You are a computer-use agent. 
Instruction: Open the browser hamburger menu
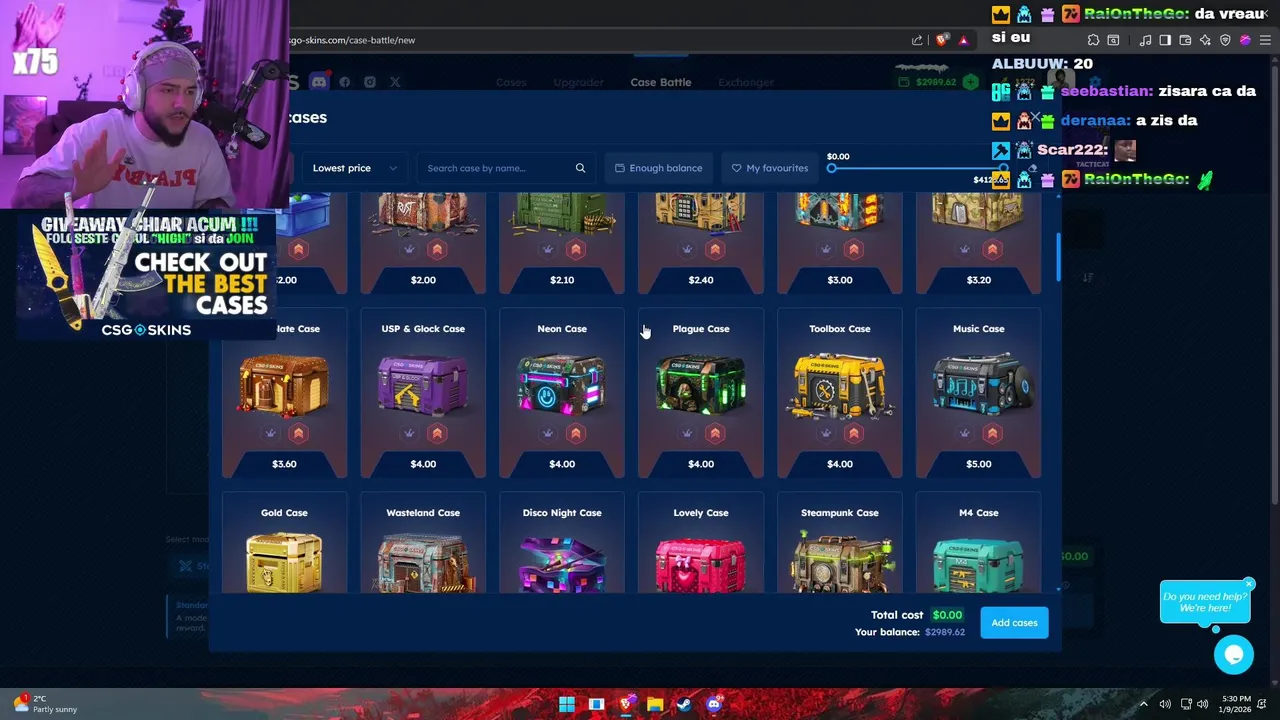pyautogui.click(x=1265, y=40)
